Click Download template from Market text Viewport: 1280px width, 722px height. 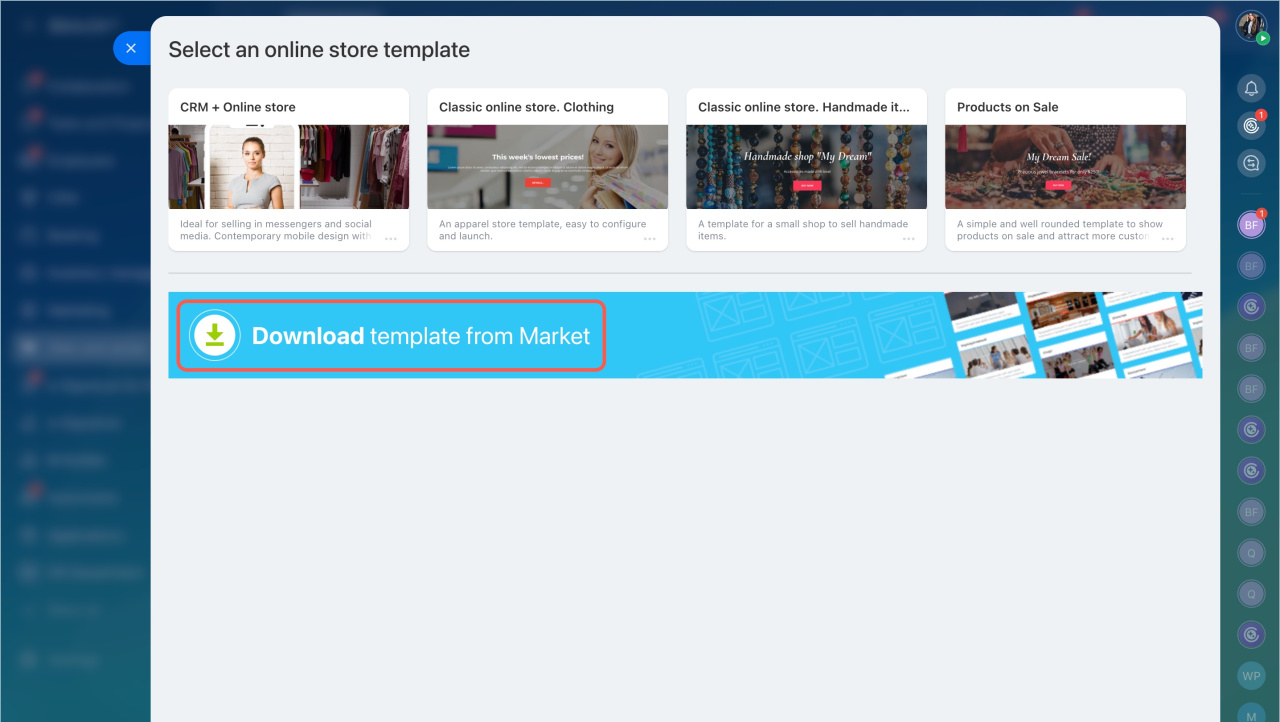click(421, 336)
